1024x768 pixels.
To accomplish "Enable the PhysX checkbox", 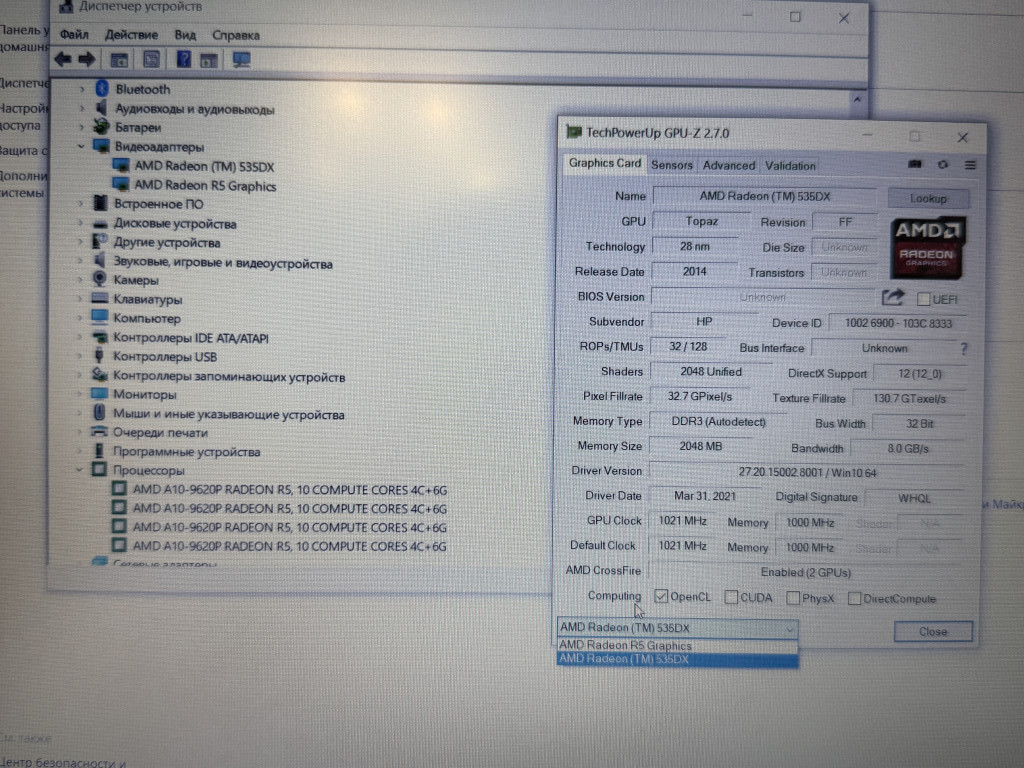I will coord(793,598).
